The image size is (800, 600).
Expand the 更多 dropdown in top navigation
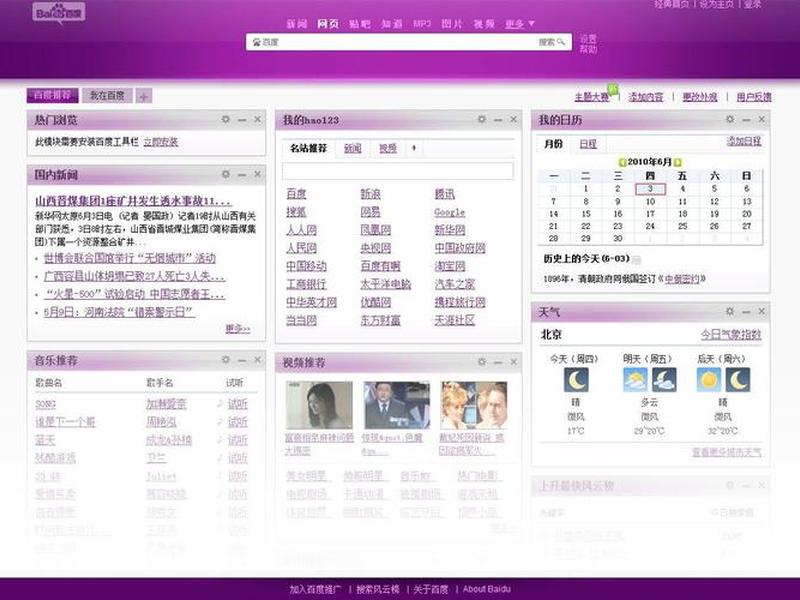(520, 23)
